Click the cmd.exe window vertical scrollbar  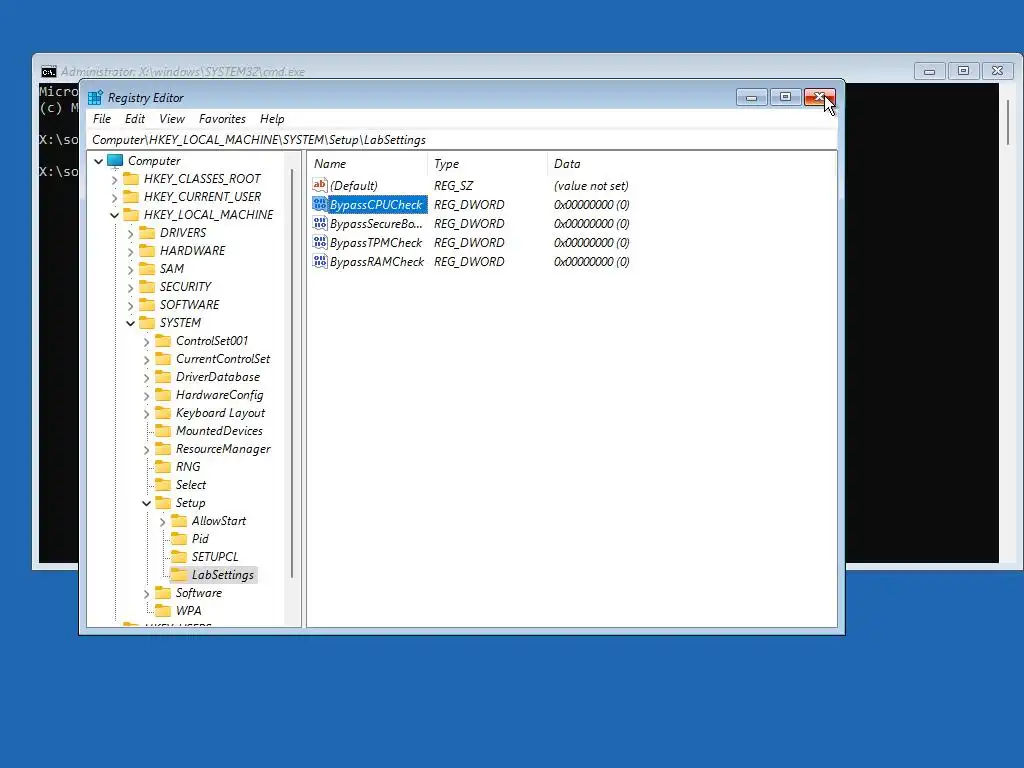point(1007,123)
